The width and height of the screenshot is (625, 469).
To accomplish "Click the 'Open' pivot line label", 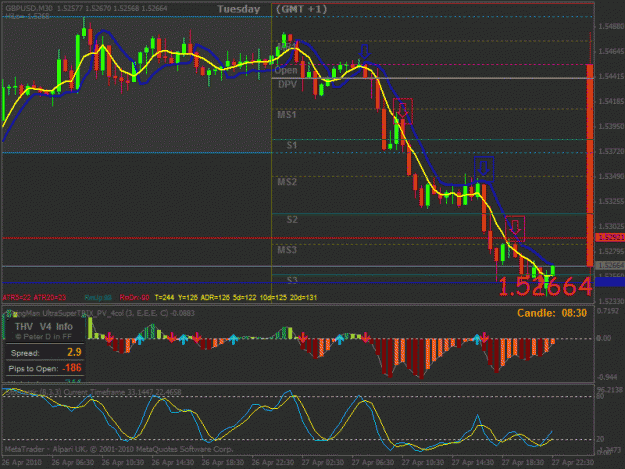I will tap(286, 71).
